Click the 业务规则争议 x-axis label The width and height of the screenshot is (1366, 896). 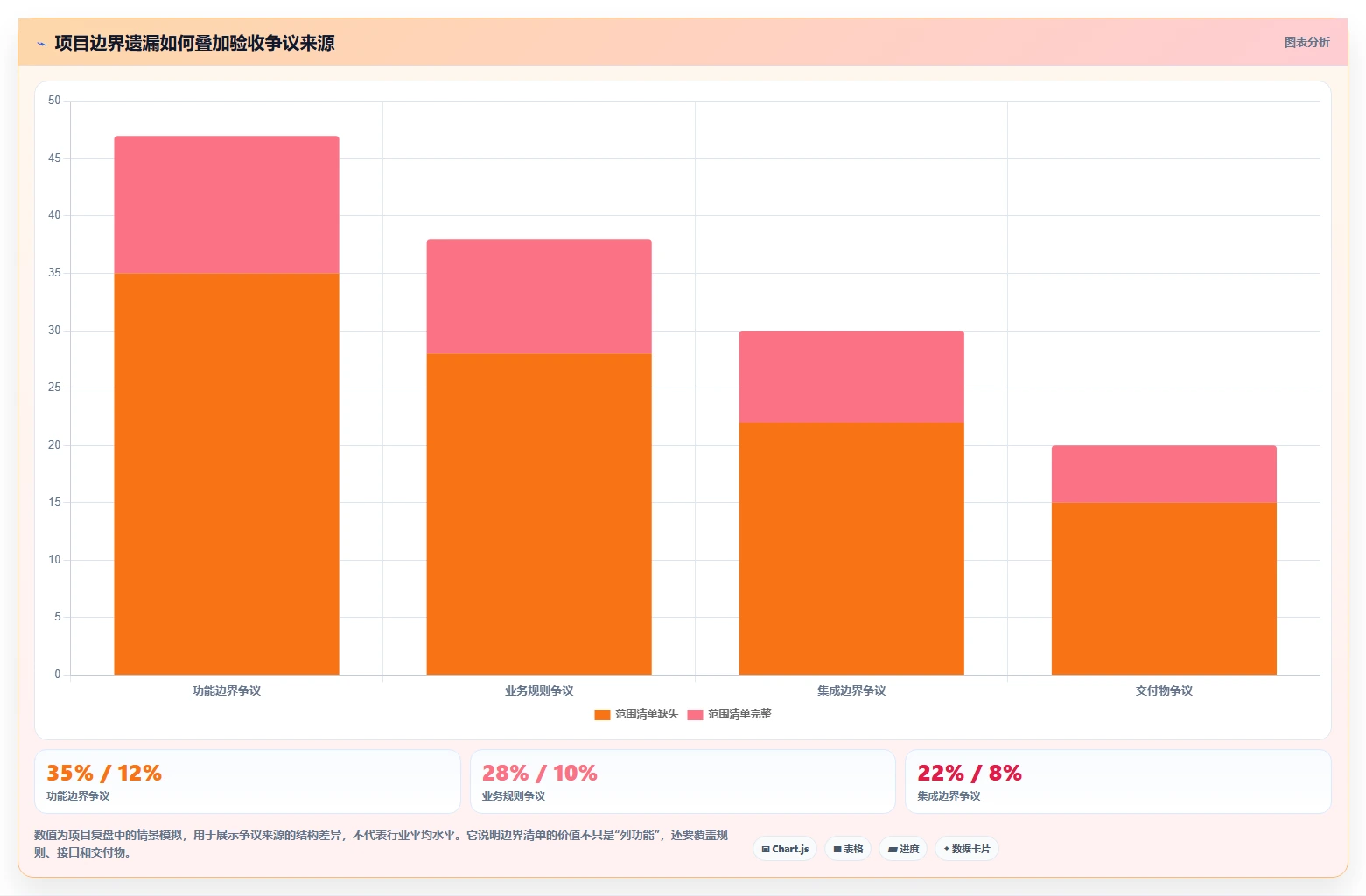[x=539, y=690]
